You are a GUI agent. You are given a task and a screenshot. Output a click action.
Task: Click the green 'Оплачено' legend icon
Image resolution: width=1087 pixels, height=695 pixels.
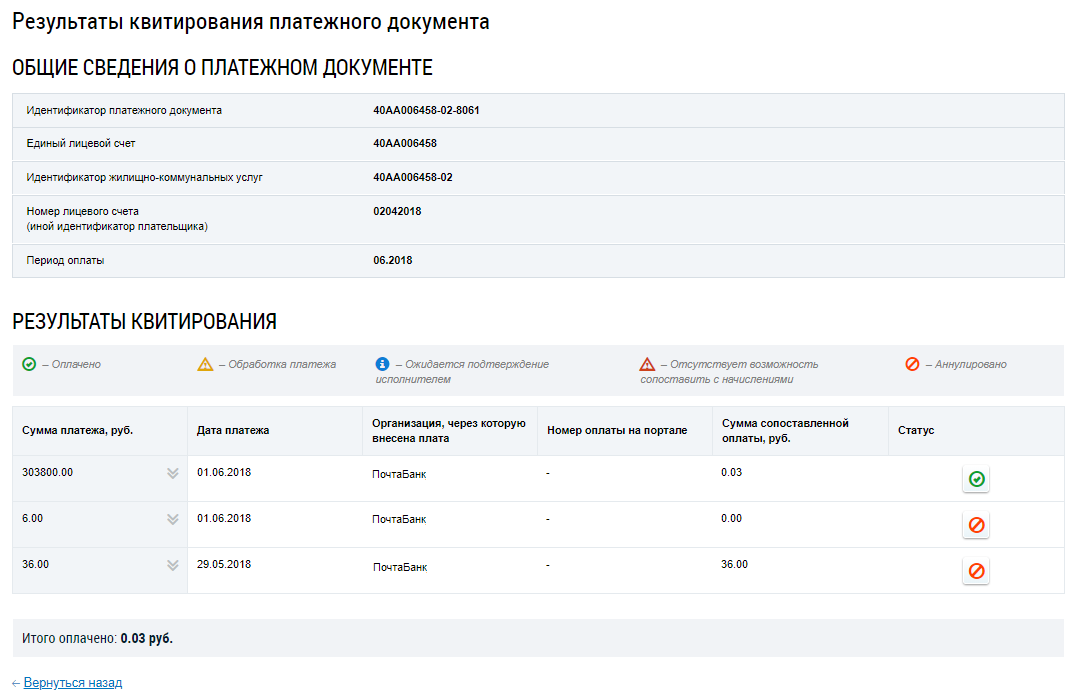pos(29,364)
